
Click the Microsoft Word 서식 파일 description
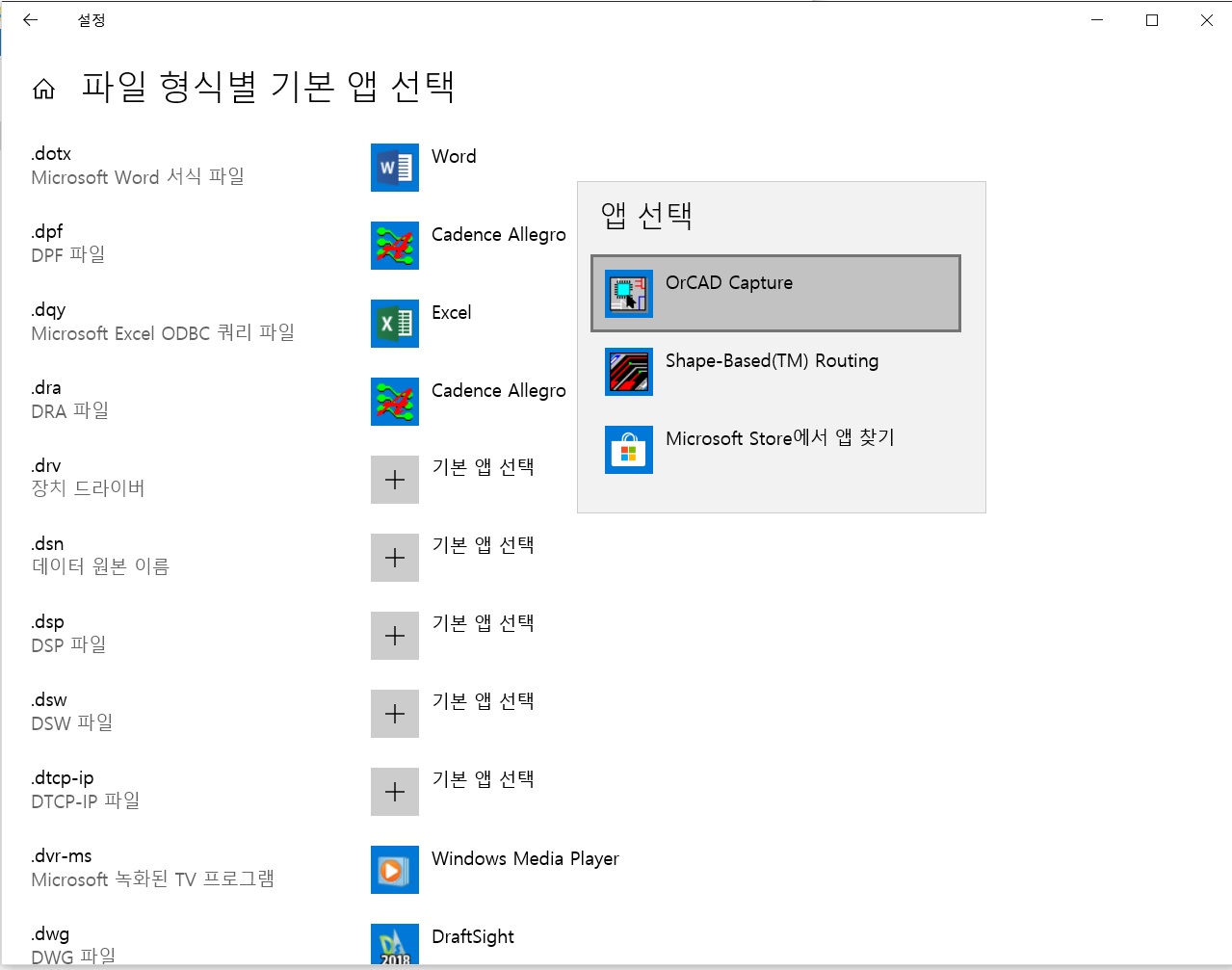point(138,177)
